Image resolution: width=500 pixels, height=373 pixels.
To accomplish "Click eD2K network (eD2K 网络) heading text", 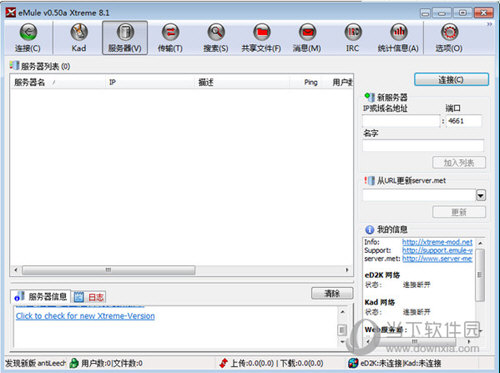I will pos(382,275).
